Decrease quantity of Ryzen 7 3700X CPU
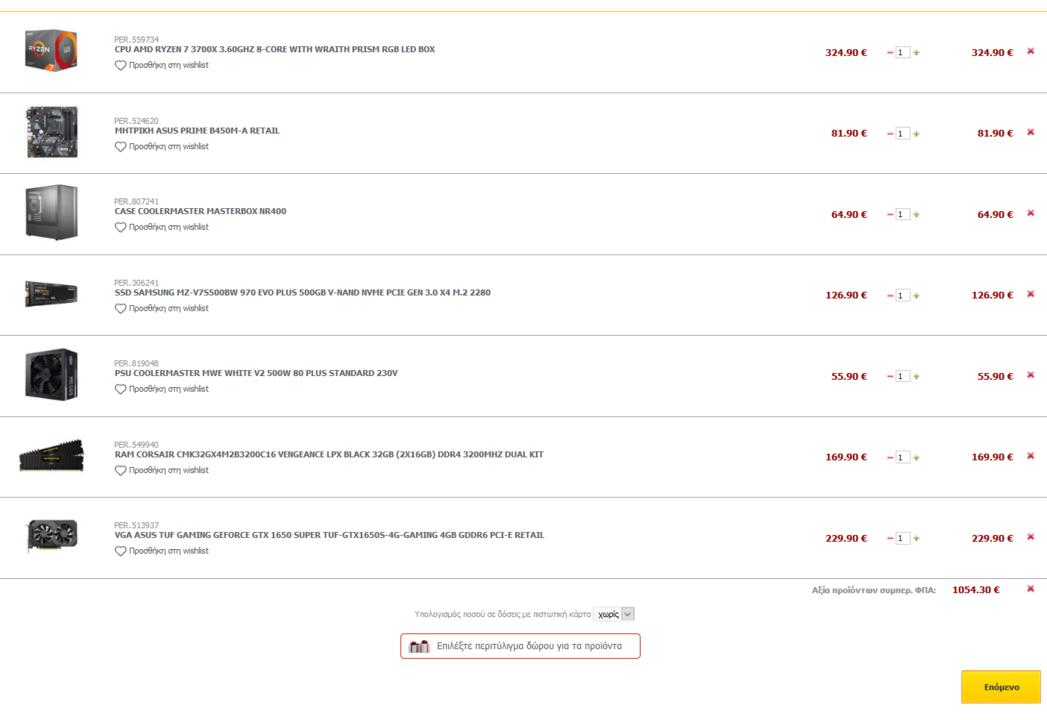 click(890, 53)
